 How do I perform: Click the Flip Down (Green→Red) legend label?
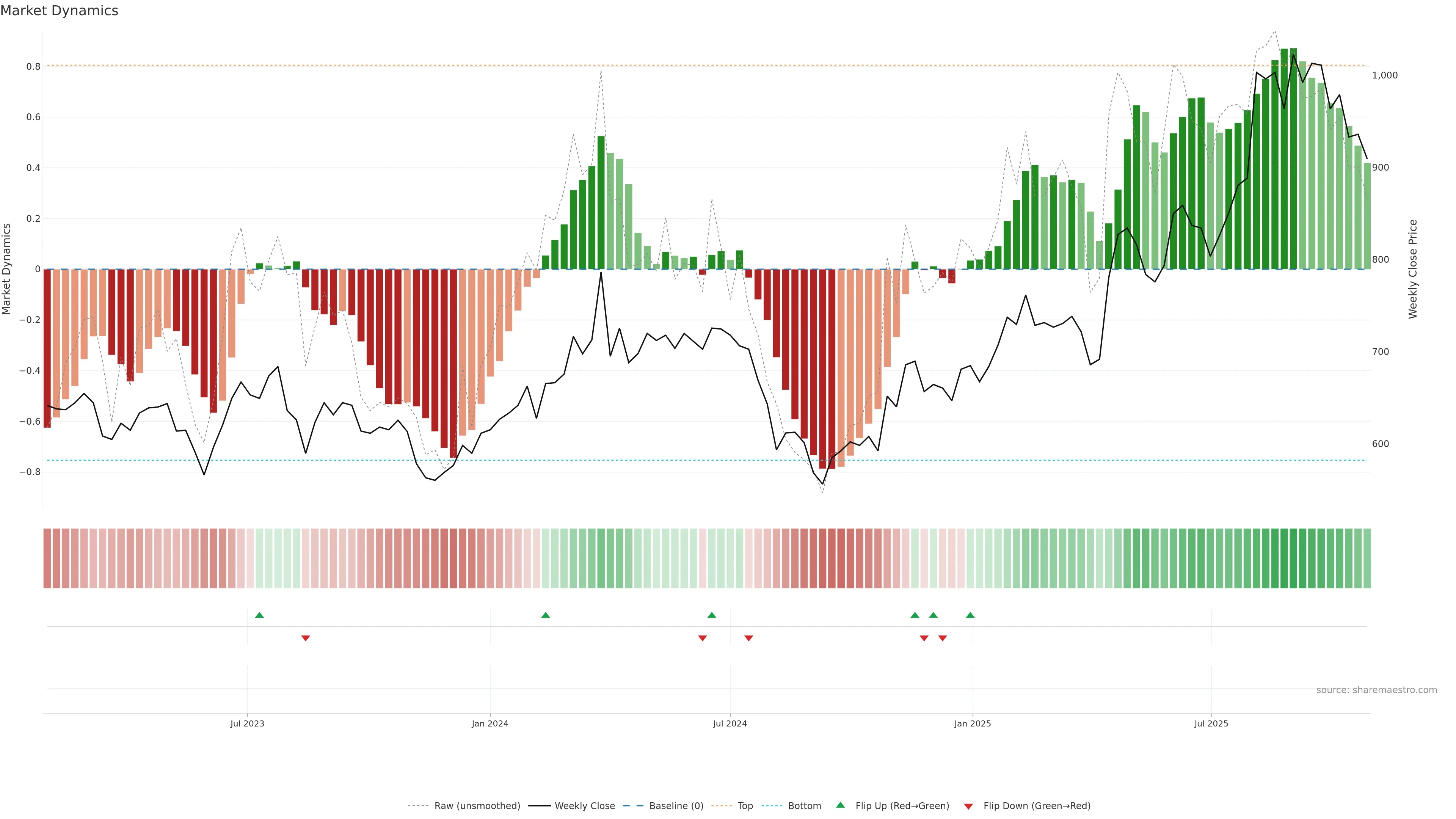pos(1037,806)
